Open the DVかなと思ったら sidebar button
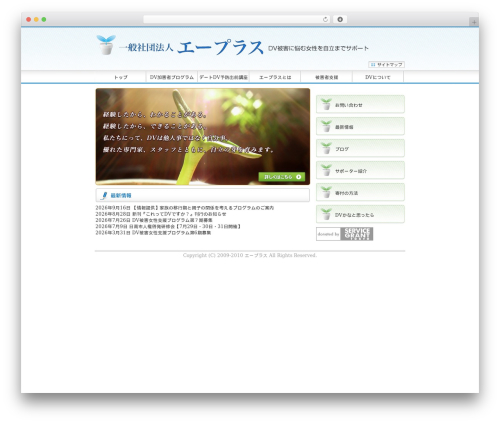The image size is (500, 423). (360, 214)
